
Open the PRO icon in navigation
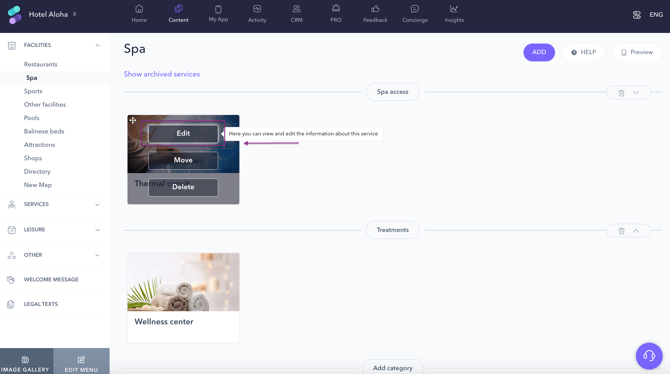[336, 9]
